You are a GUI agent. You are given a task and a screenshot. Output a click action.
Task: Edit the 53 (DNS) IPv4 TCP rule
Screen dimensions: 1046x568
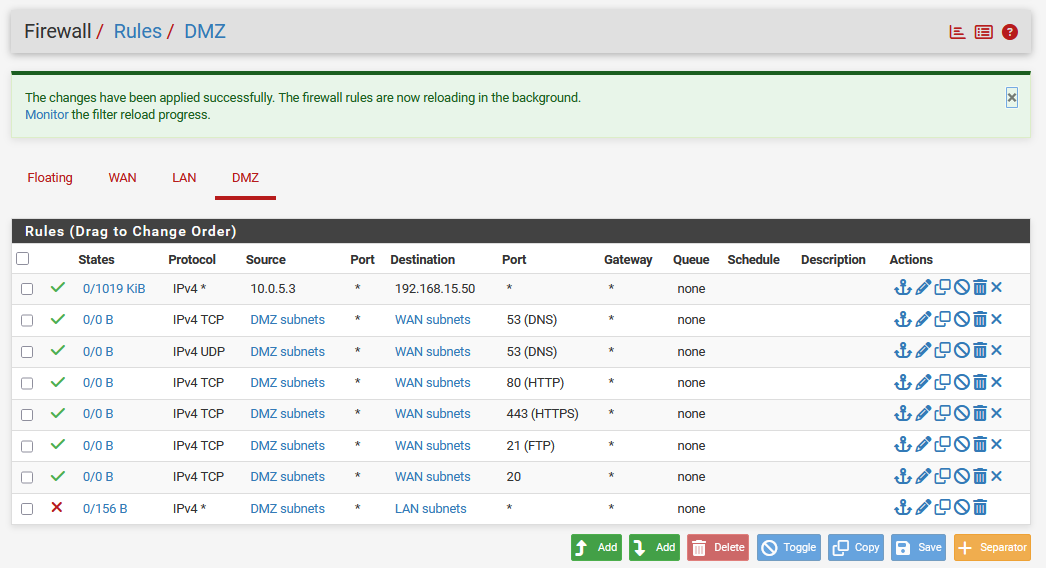coord(923,320)
